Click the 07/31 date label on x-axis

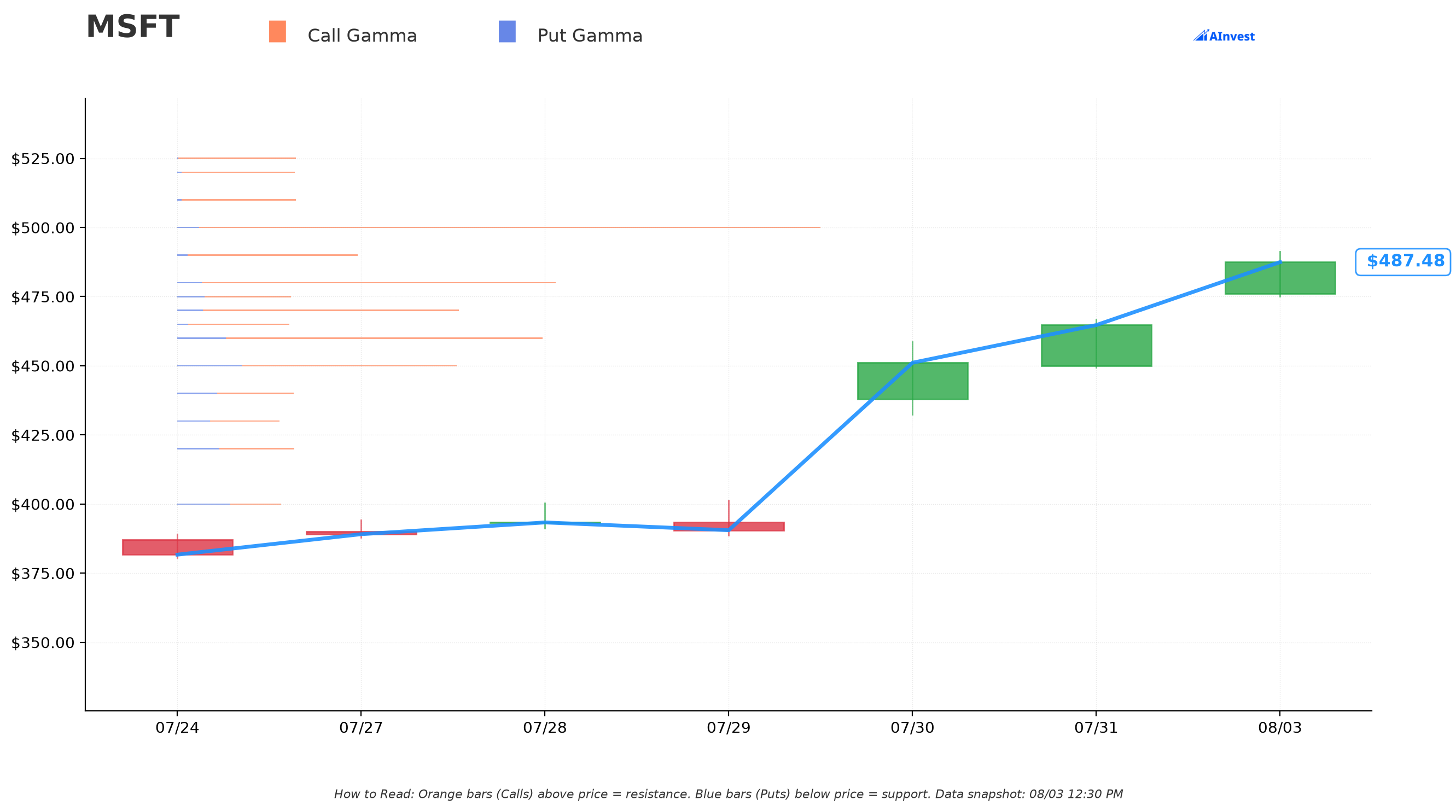1096,728
